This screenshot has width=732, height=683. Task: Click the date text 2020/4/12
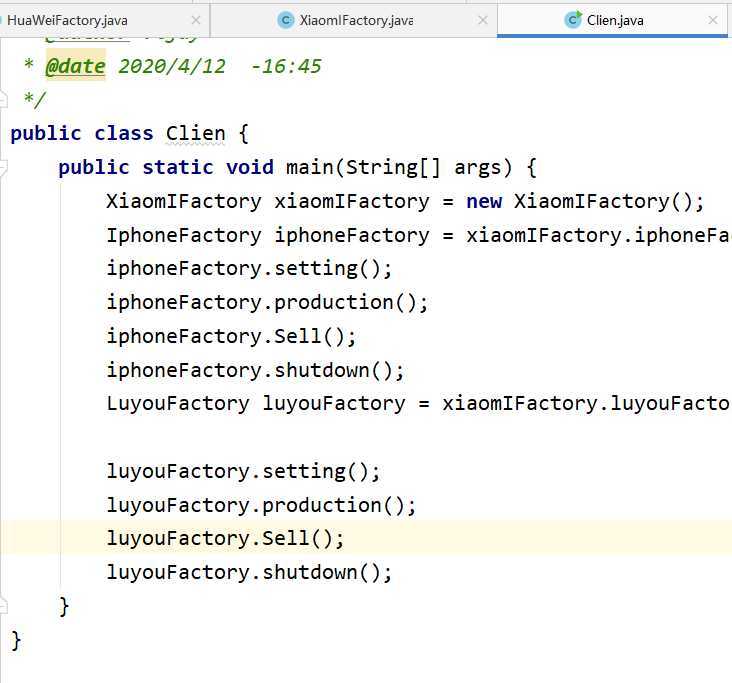point(172,66)
